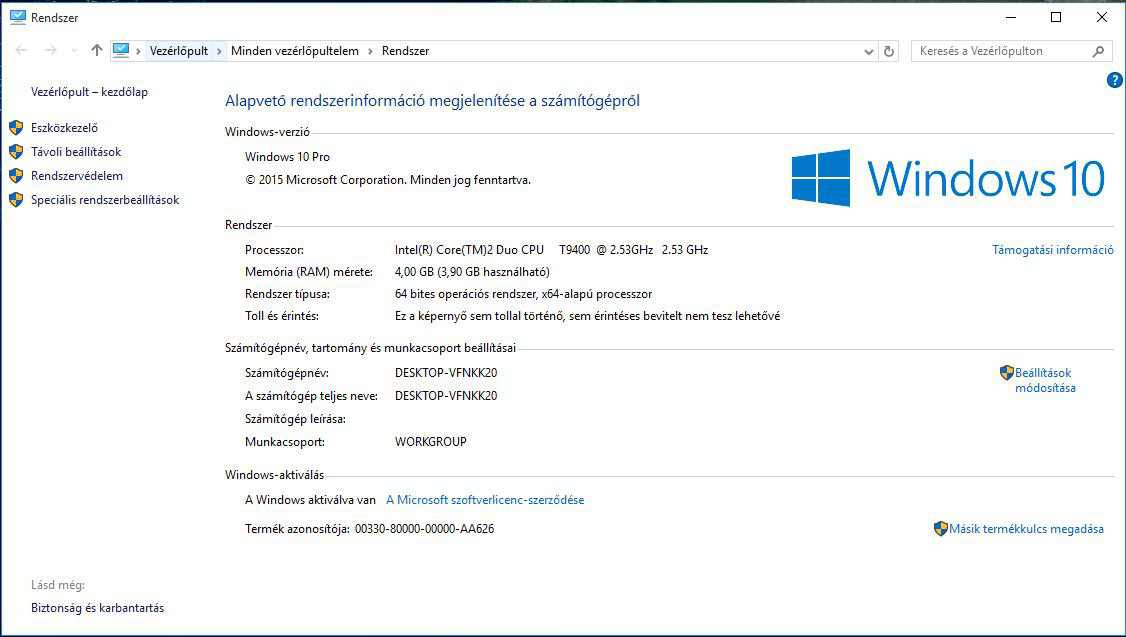Click Másik termékkulcs megadása link

click(x=1026, y=529)
